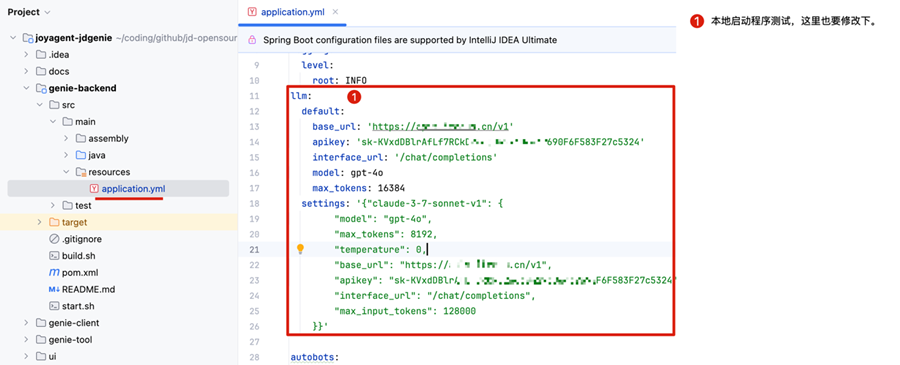Image resolution: width=900 pixels, height=365 pixels.
Task: Collapse the joyagent-jdgenie root folder
Action: [13, 38]
